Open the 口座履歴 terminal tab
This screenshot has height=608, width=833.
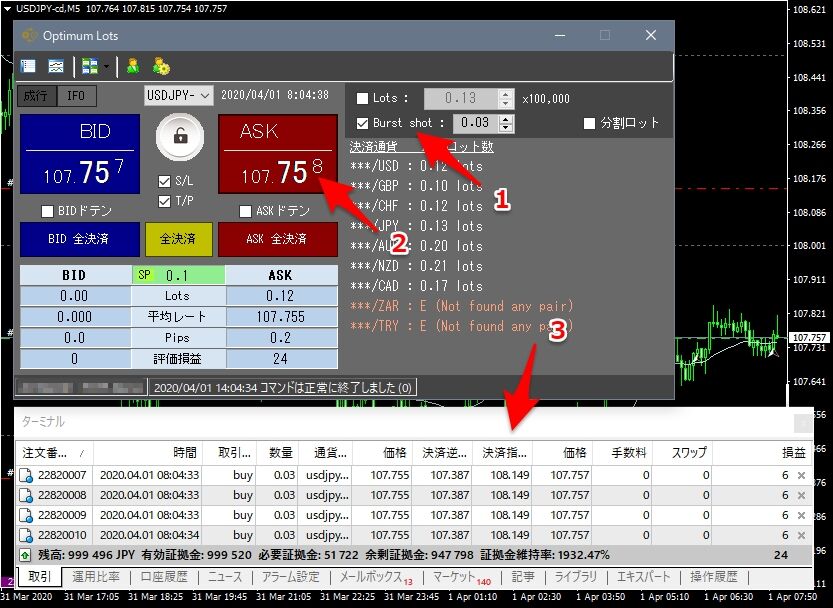pyautogui.click(x=164, y=577)
